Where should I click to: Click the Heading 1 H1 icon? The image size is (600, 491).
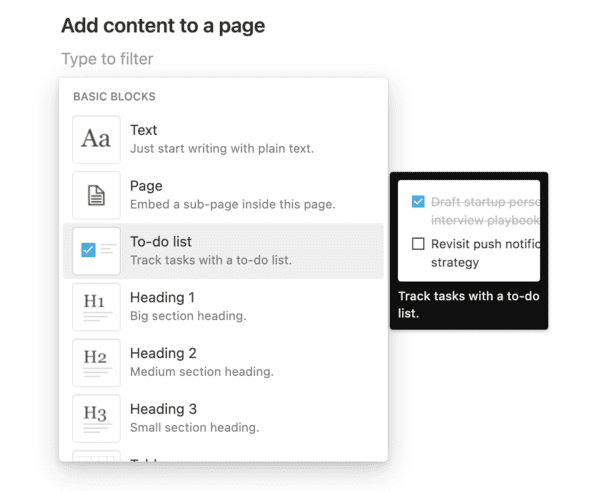96,307
